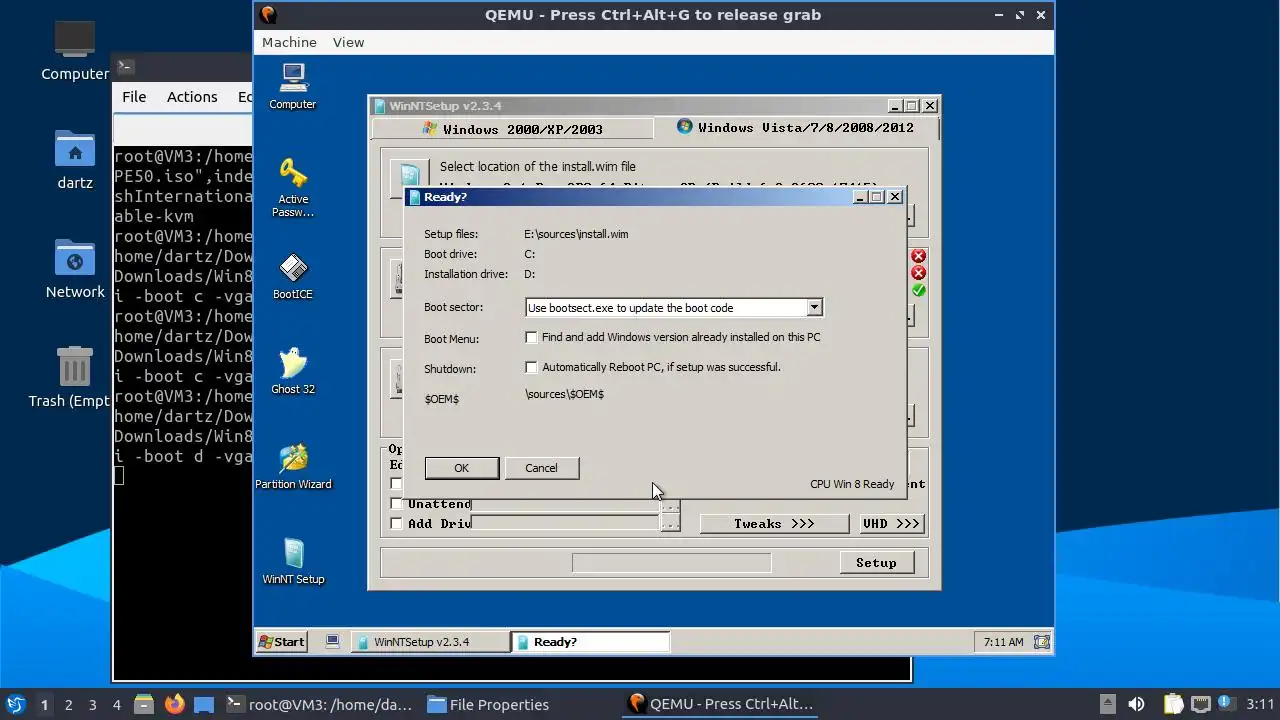Open the guest Start menu
This screenshot has width=1280, height=720.
click(x=281, y=642)
